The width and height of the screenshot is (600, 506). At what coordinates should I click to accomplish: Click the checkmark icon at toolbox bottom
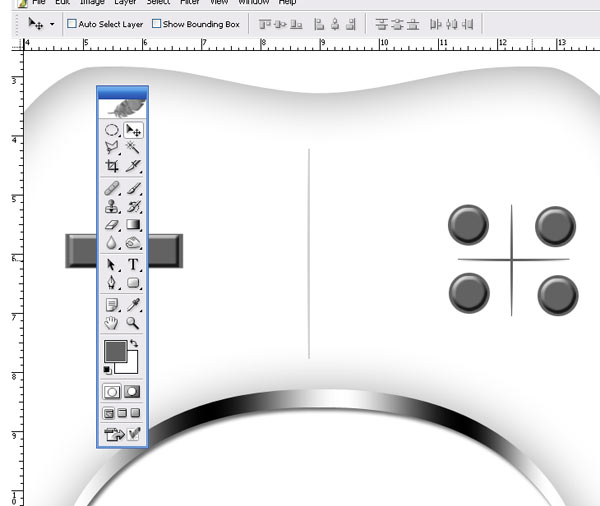click(x=134, y=434)
